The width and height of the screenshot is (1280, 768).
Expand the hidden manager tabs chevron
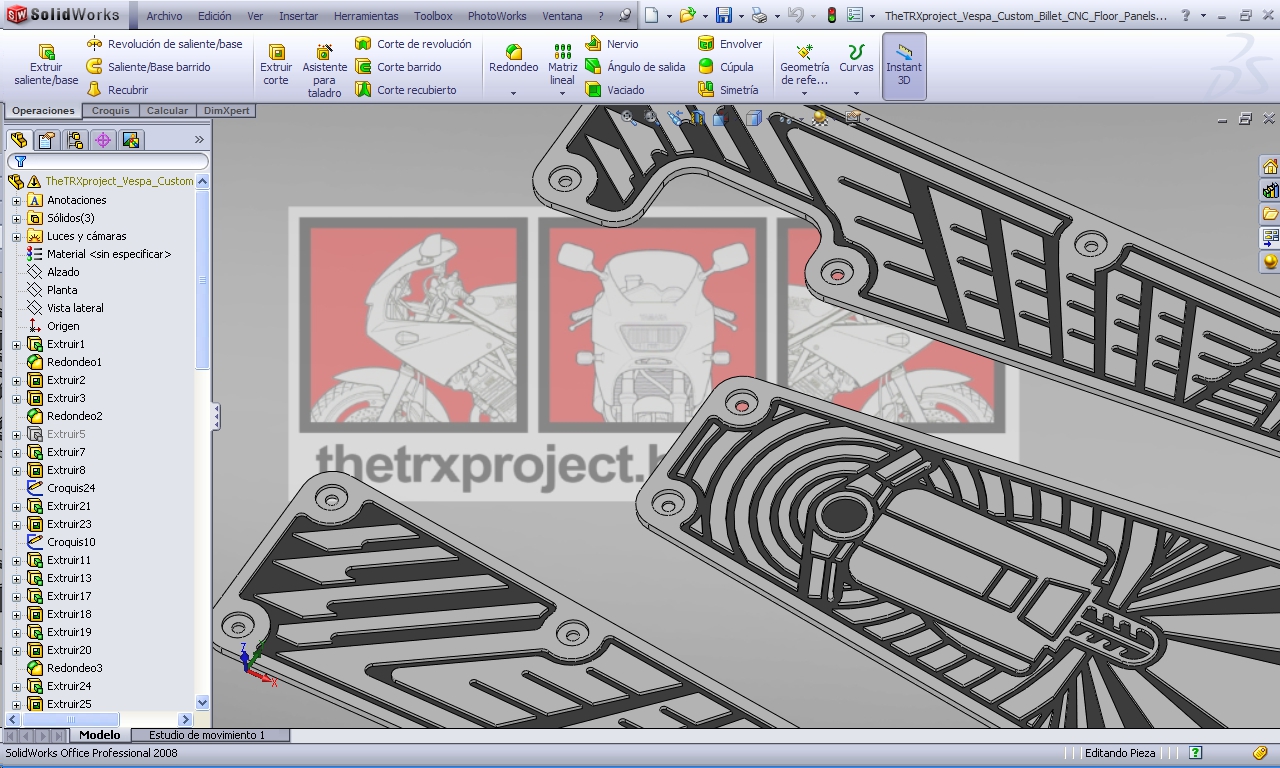point(199,140)
